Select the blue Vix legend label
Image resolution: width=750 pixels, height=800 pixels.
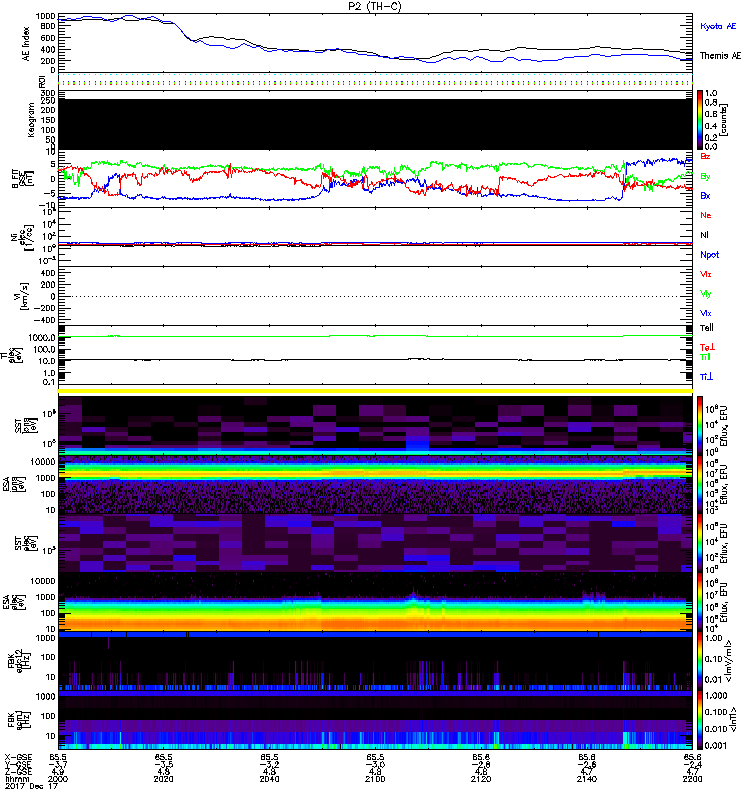pos(705,313)
